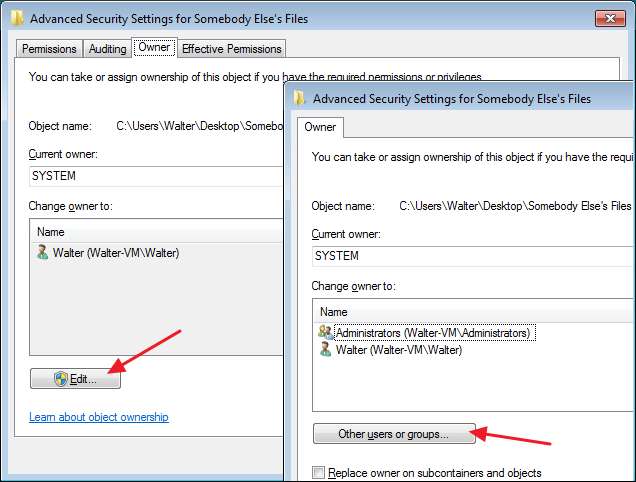The height and width of the screenshot is (482, 636).
Task: Click the folder icon in the front dialog title bar
Action: 298,98
